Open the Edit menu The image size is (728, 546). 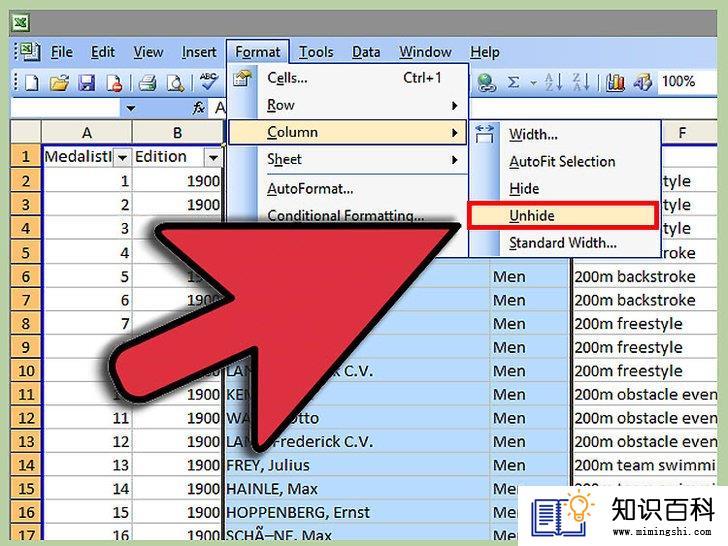tap(103, 52)
